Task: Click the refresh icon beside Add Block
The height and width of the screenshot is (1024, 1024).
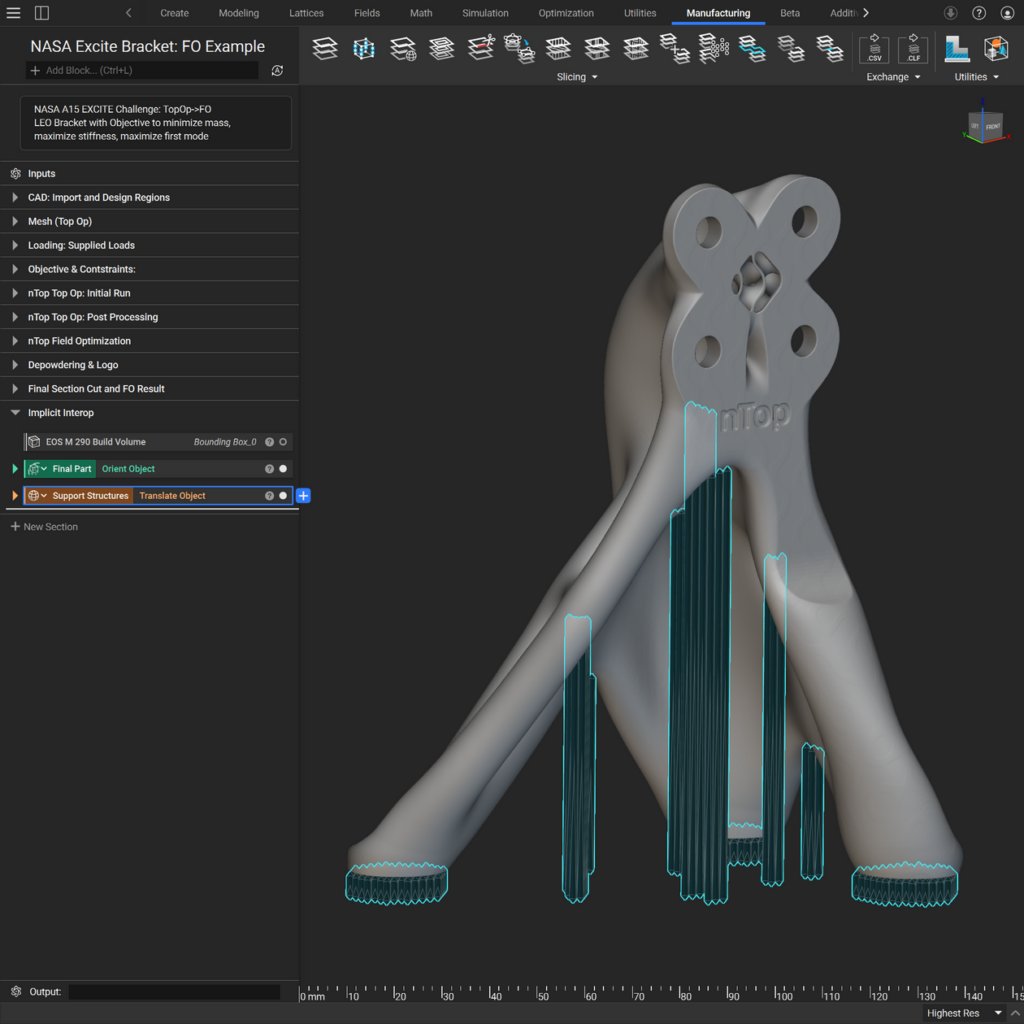Action: pyautogui.click(x=277, y=71)
